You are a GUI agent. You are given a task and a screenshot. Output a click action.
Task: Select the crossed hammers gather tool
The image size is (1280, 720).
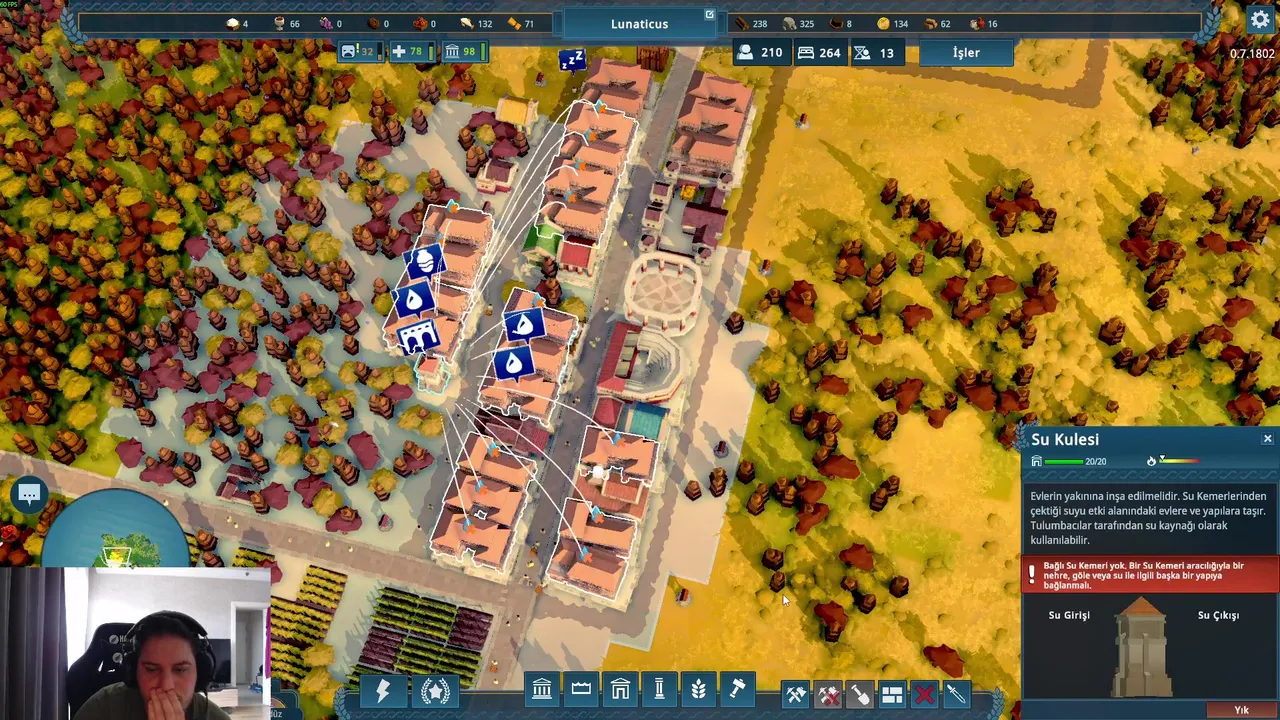tap(796, 694)
